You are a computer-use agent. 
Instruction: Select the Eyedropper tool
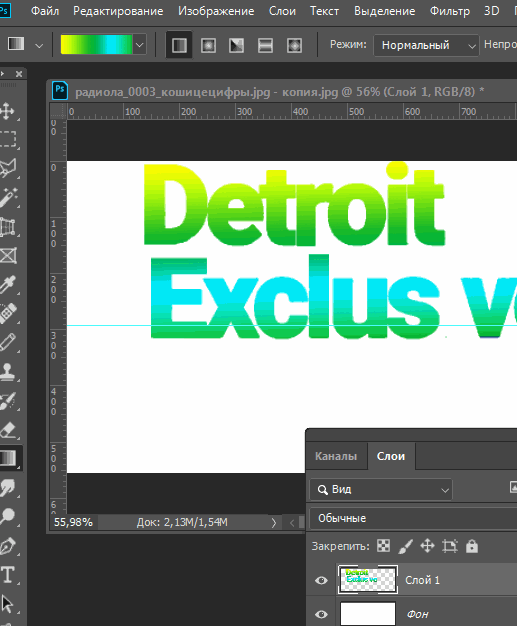[8, 285]
